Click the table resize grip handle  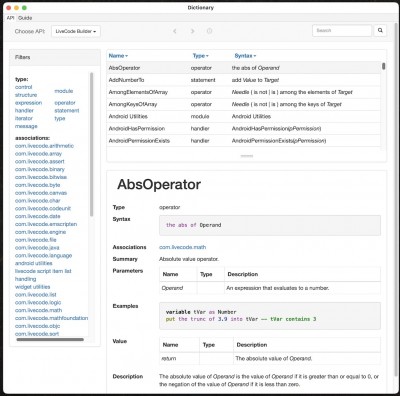(247, 156)
